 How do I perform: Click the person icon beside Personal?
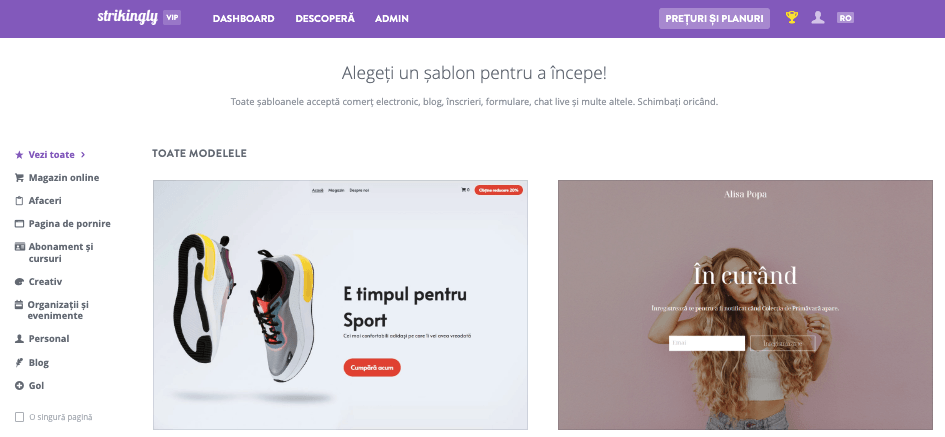click(x=19, y=339)
